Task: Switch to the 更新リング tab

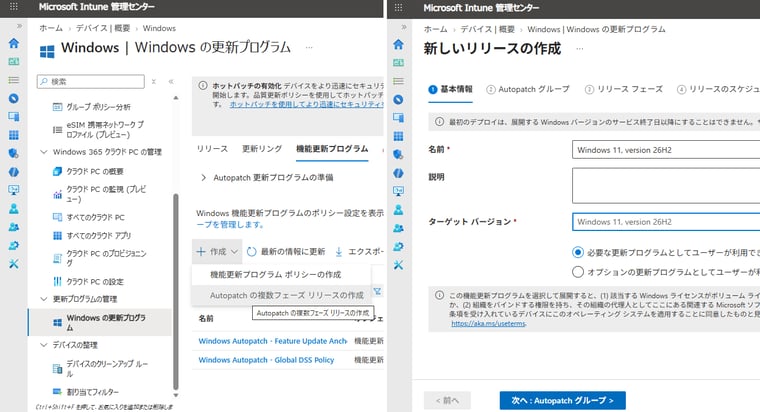Action: pos(262,148)
